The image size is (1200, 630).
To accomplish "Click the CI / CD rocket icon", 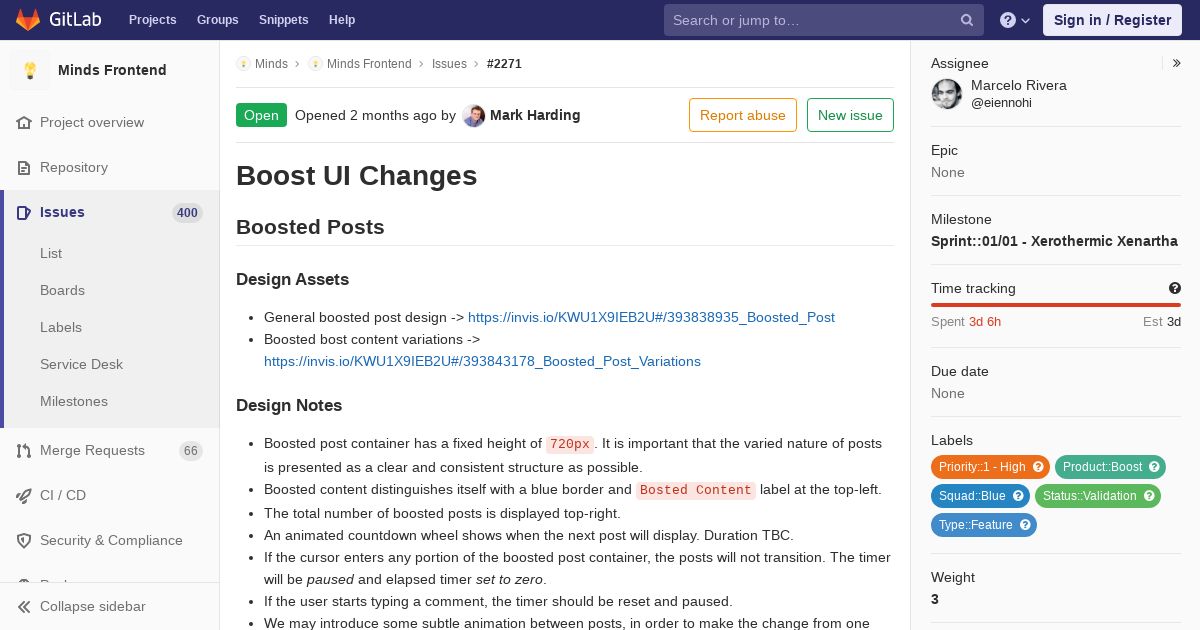I will pos(24,495).
